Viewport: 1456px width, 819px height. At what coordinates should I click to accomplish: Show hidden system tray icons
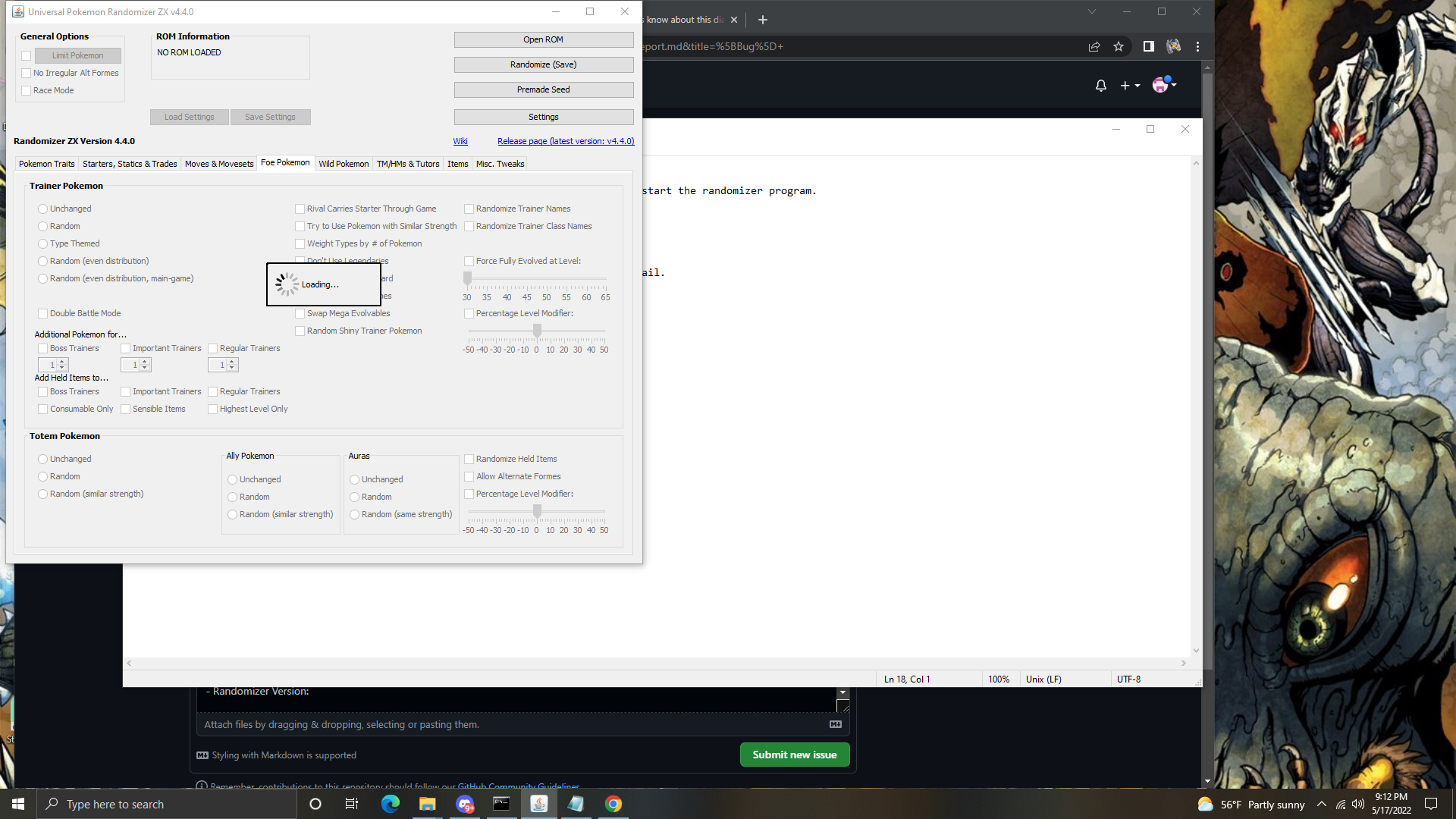pos(1322,804)
